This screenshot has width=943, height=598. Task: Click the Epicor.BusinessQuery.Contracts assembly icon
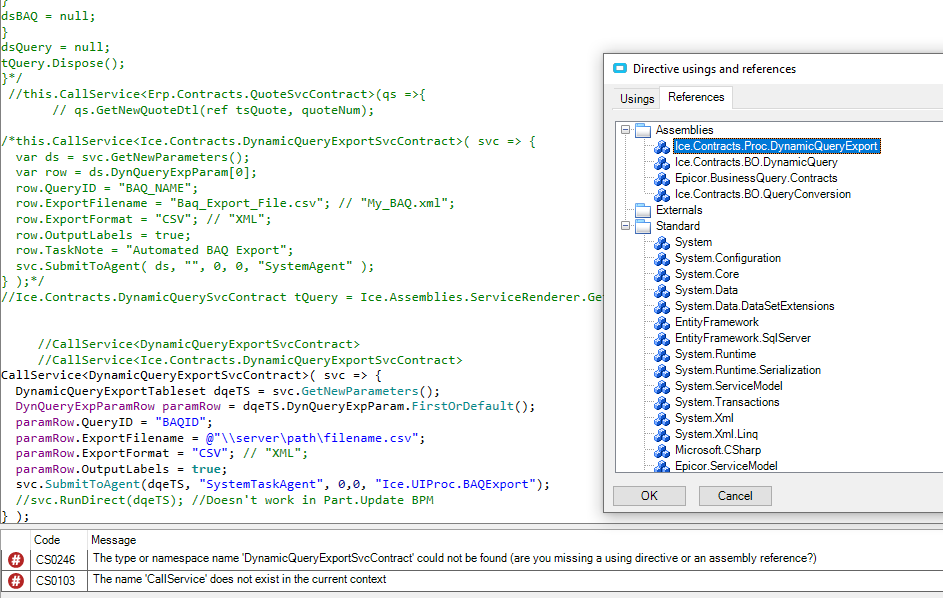(x=662, y=179)
